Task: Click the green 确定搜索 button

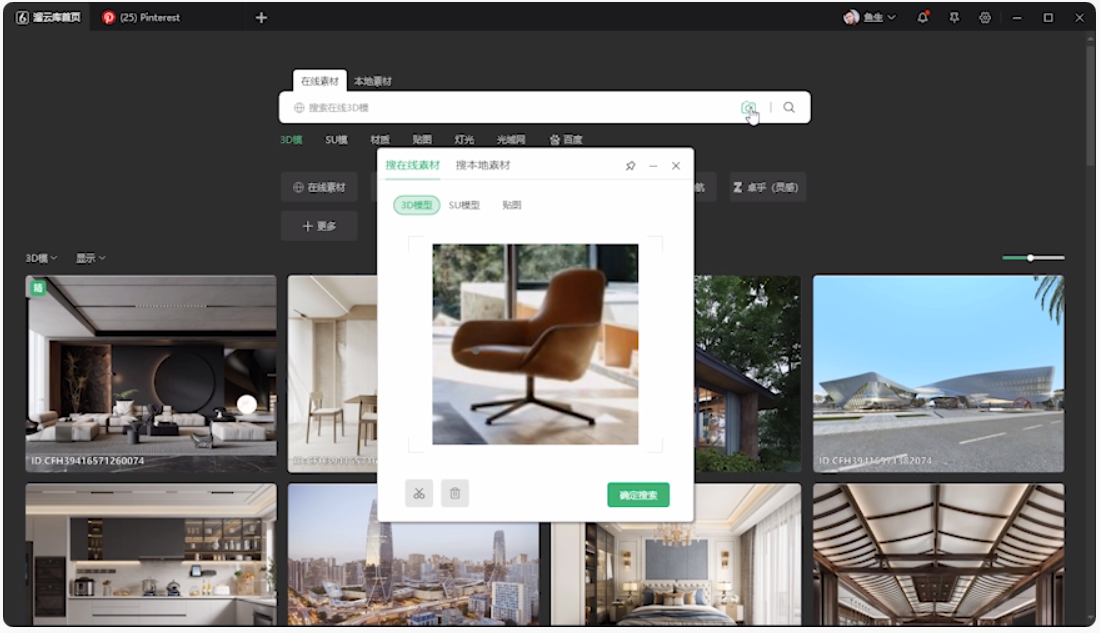Action: pyautogui.click(x=638, y=495)
